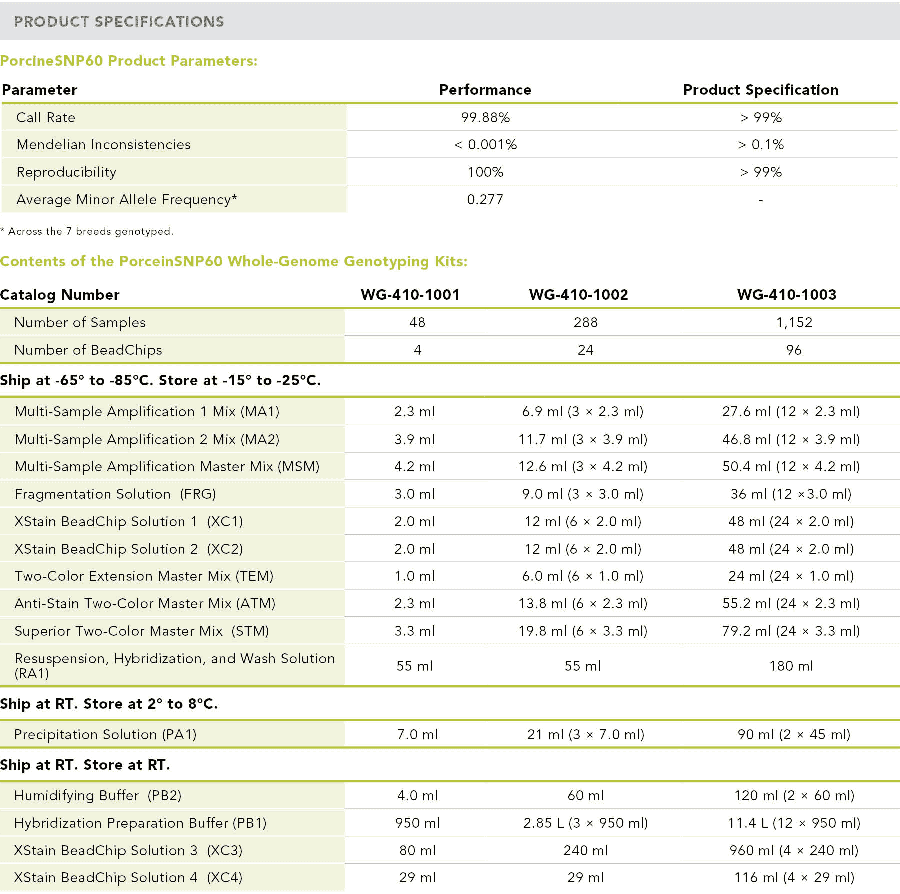Select 'Humidifying Buffer (PB2)' row label

click(x=98, y=795)
